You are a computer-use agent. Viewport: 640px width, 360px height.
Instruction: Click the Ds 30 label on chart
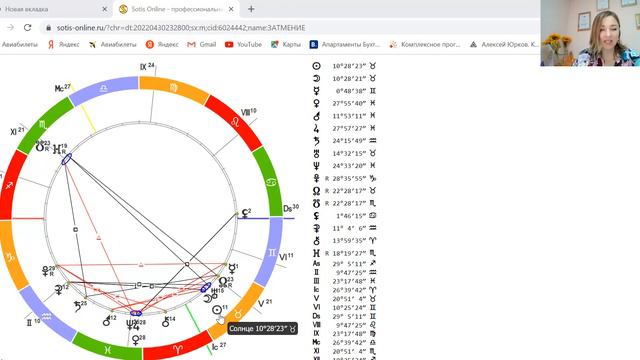[291, 208]
